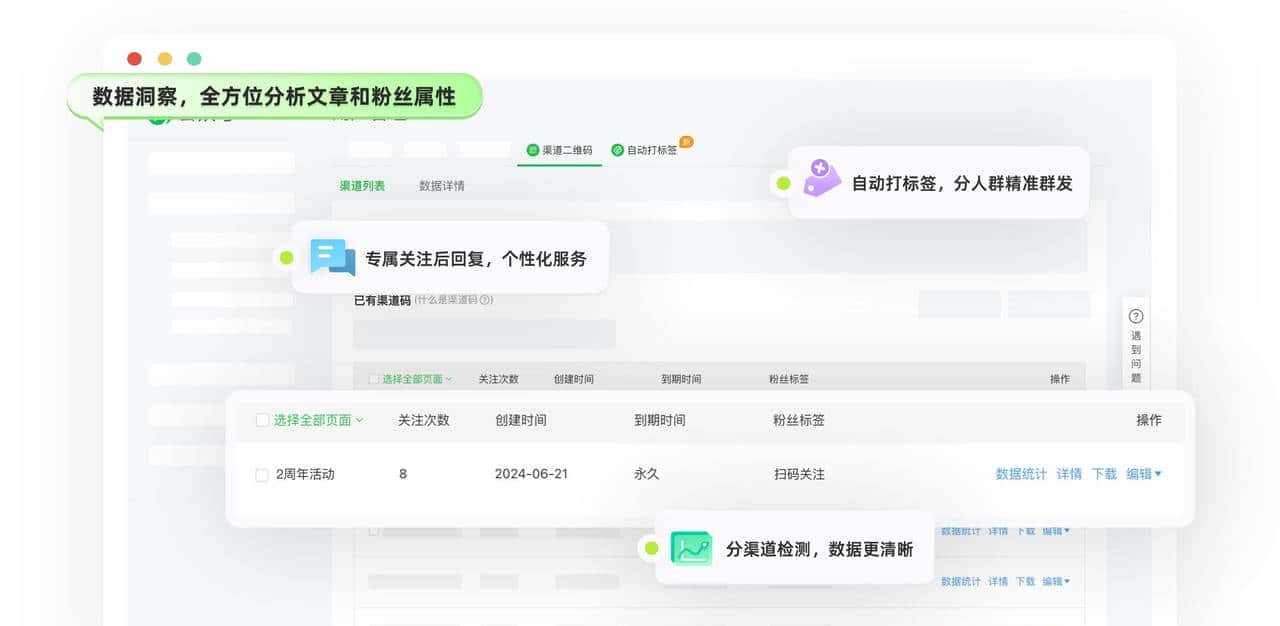Screen dimensions: 1280x626
Task: Open the 编辑 dropdown on the 2周年活动 row
Action: [1145, 473]
